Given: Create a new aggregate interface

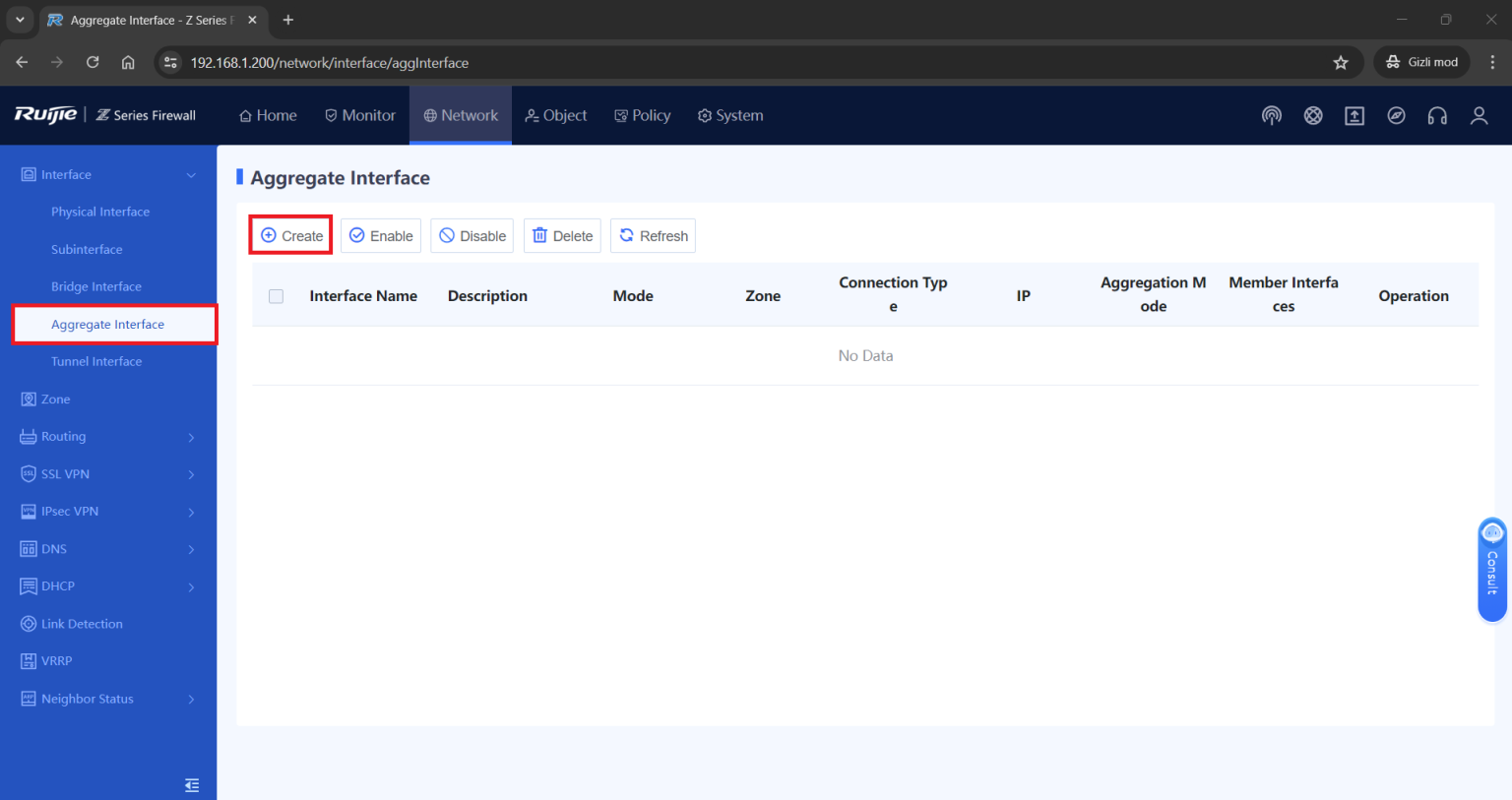Looking at the screenshot, I should point(291,236).
